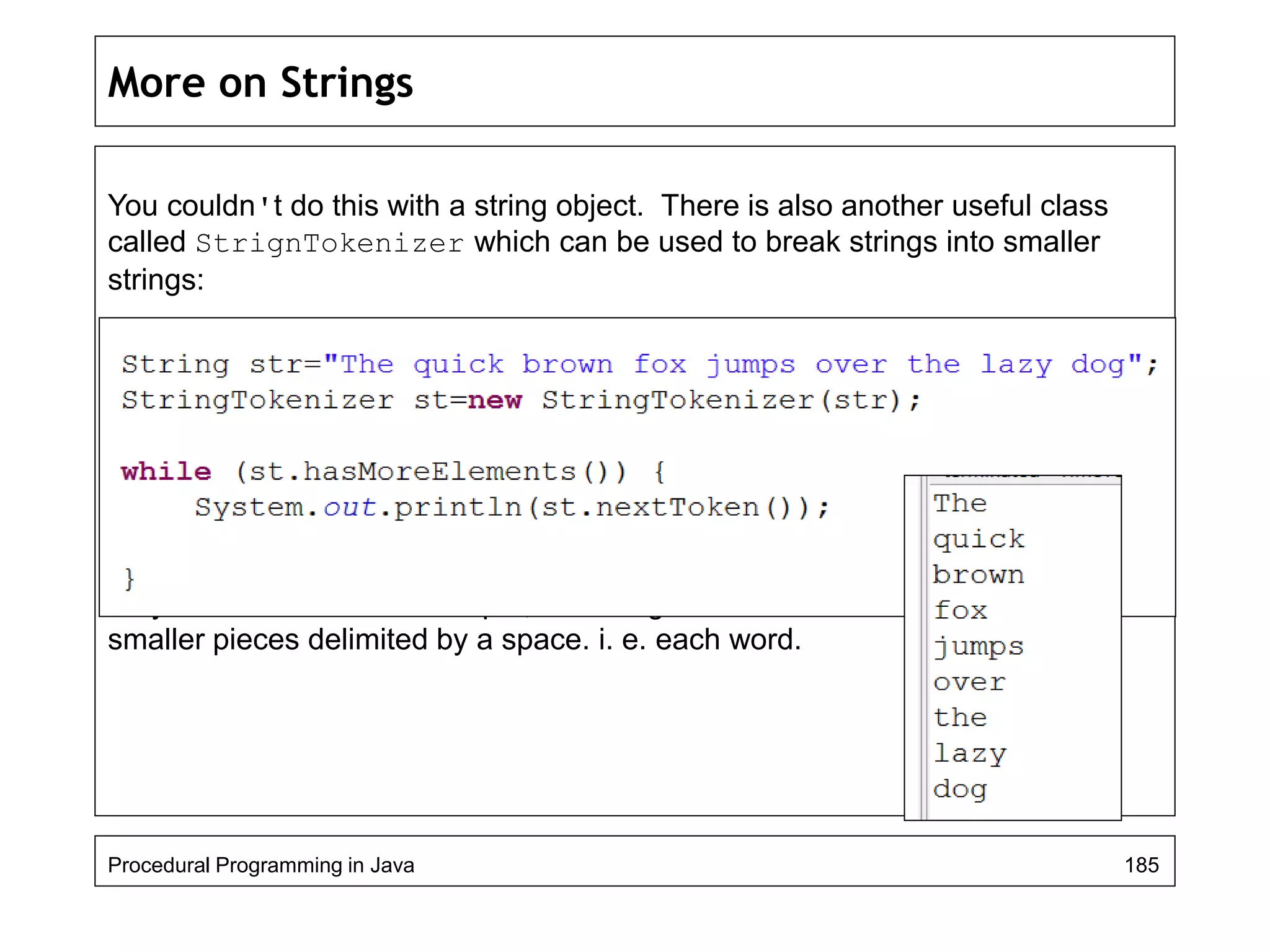Click the string literal "The quick brown fox…" in the code
The width and height of the screenshot is (1270, 952).
[733, 364]
